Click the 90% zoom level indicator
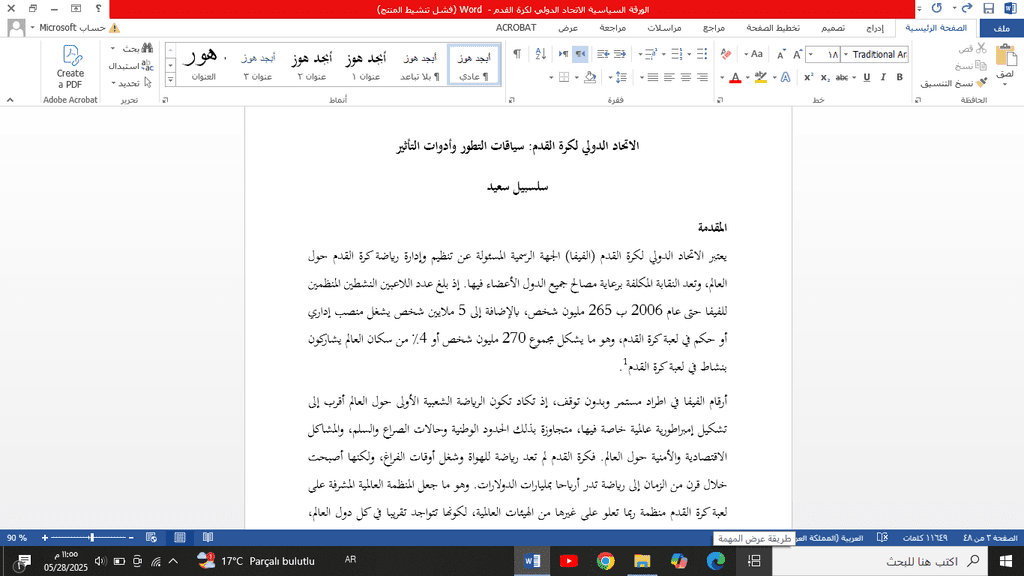Screen dimensions: 1024x576 pos(17,538)
